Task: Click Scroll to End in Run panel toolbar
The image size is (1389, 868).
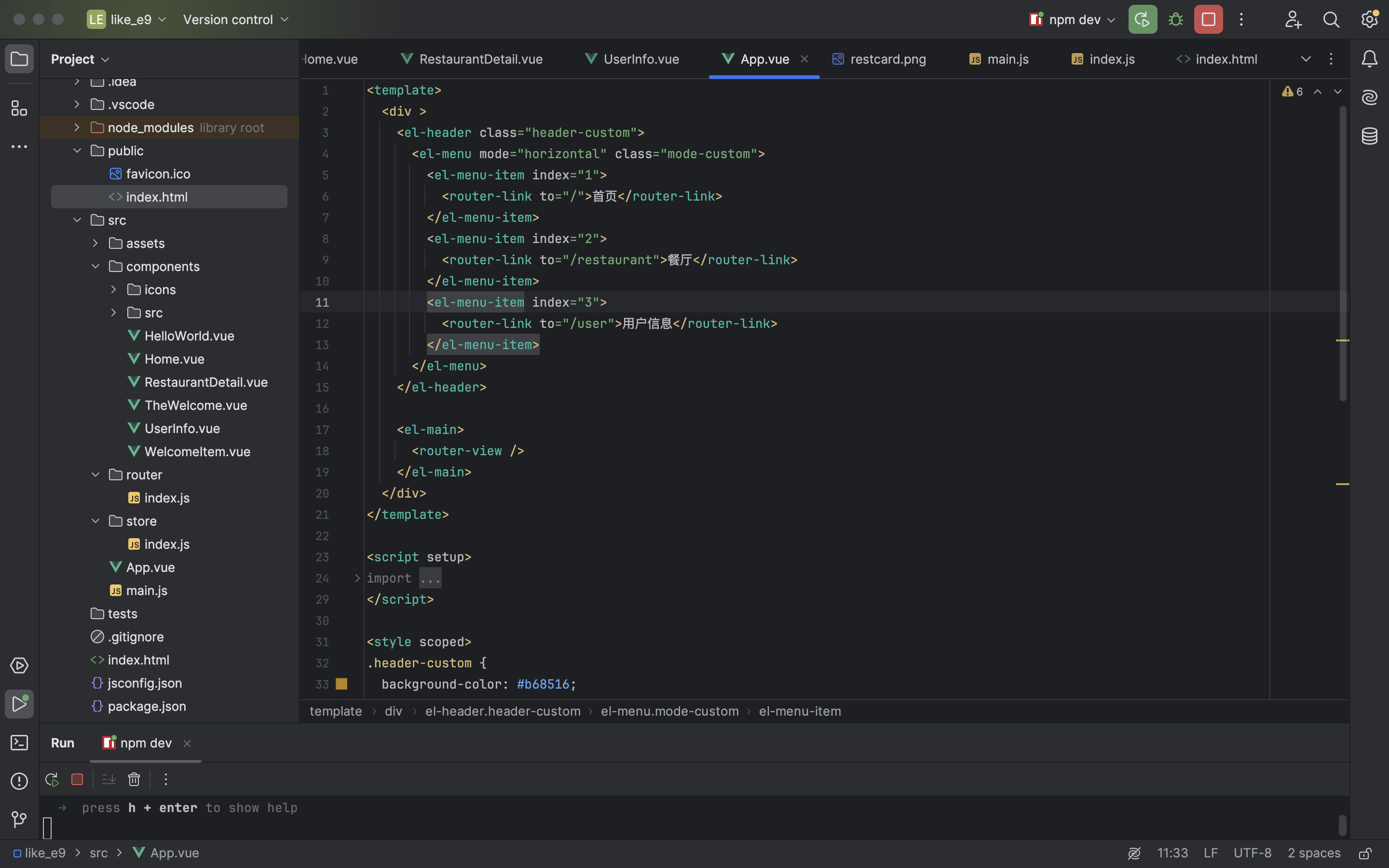Action: [109, 780]
